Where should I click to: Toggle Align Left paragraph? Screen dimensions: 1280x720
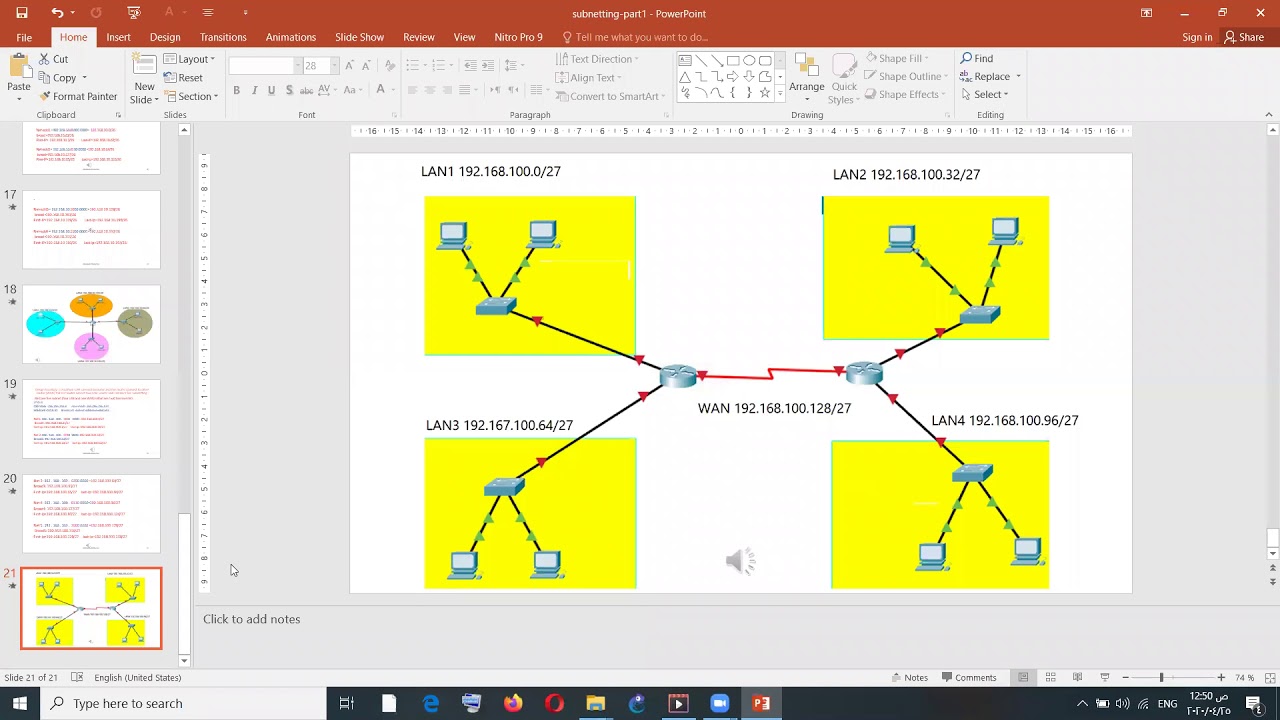(x=412, y=90)
